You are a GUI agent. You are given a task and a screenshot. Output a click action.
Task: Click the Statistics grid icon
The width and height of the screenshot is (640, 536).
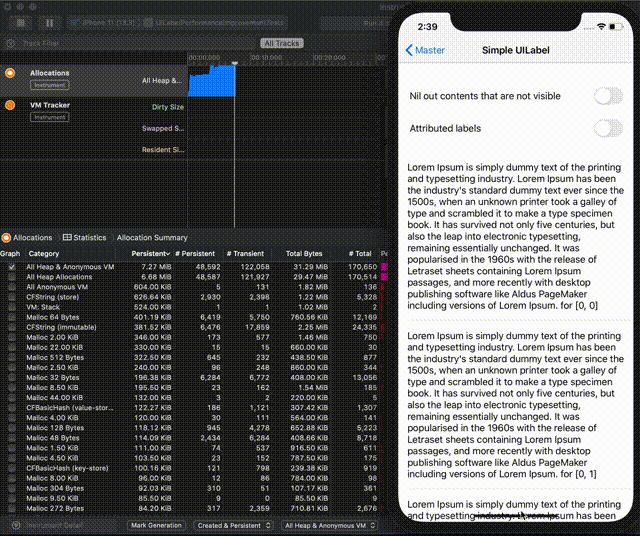(67, 238)
